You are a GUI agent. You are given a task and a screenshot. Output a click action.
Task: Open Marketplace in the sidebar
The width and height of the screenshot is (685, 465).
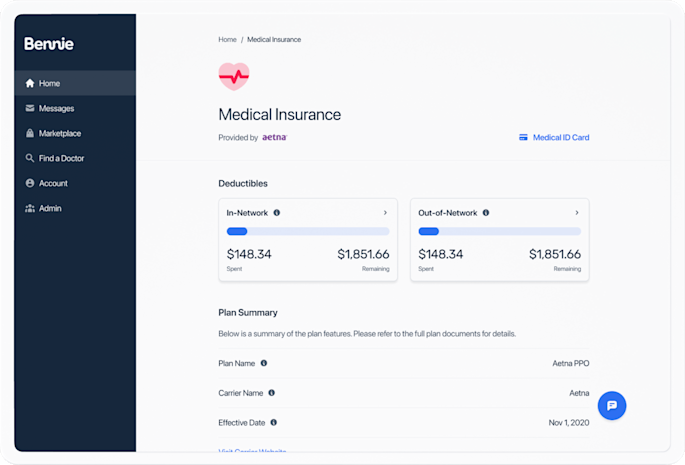coord(75,133)
